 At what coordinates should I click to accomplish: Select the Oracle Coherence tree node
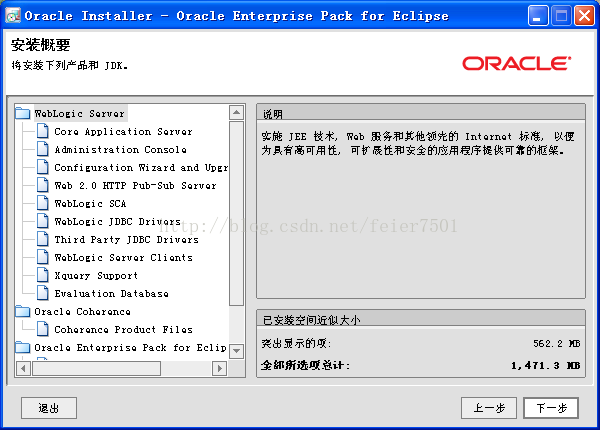coord(82,311)
